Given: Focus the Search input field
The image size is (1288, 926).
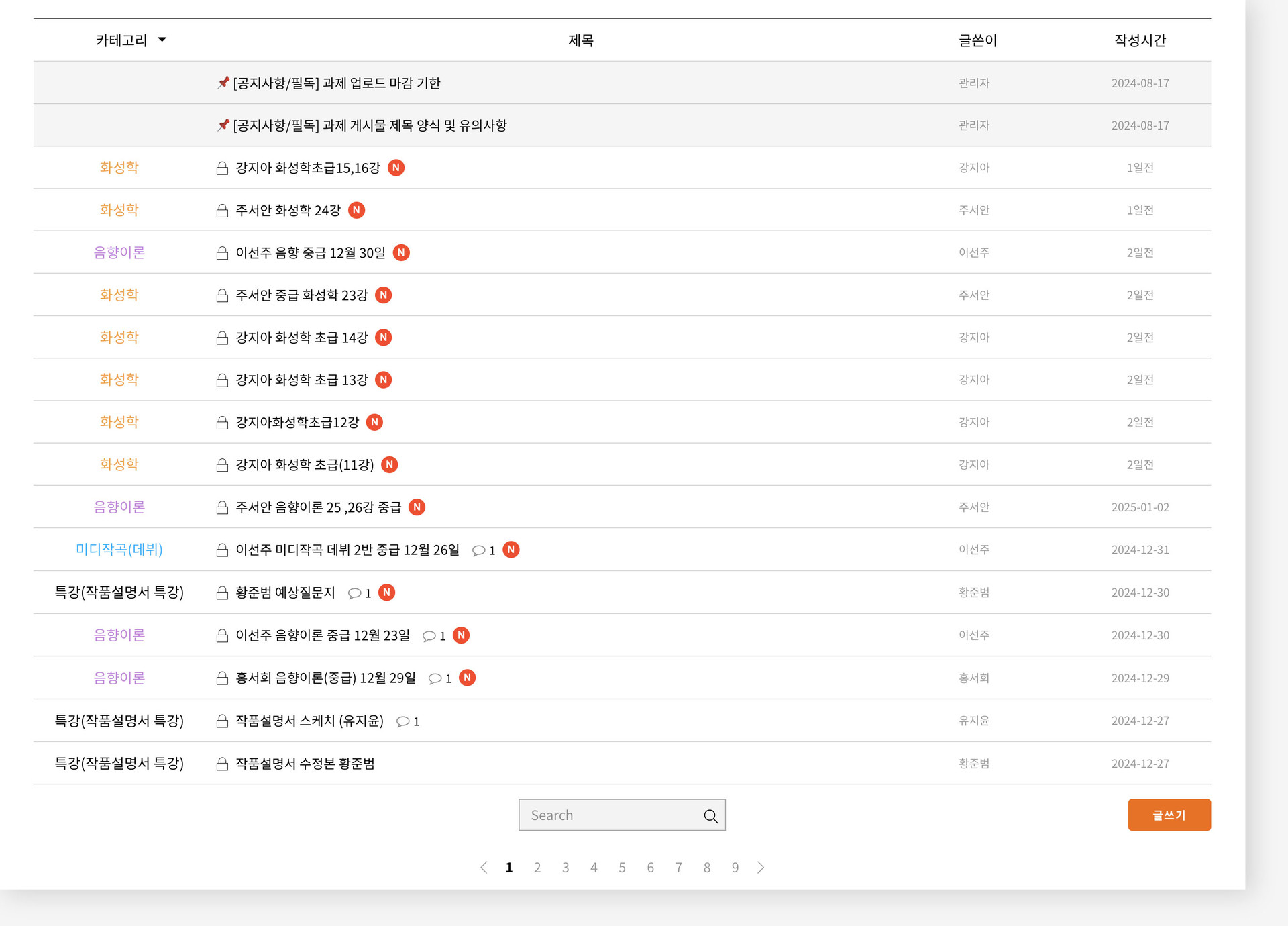Looking at the screenshot, I should tap(622, 815).
